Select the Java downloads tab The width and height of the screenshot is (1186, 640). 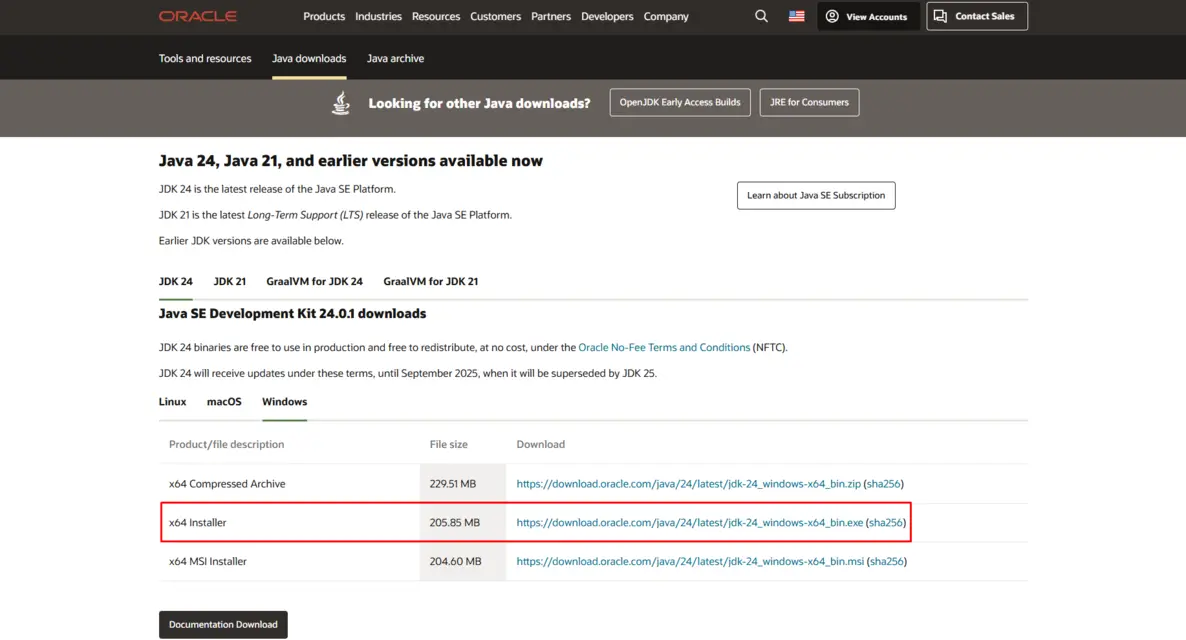pos(309,58)
